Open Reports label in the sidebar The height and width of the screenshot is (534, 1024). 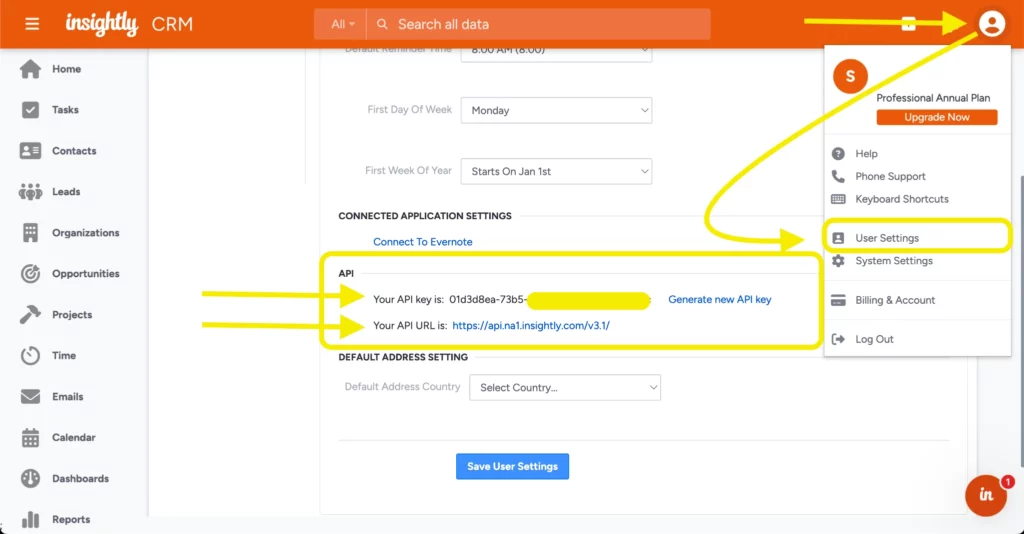point(71,520)
